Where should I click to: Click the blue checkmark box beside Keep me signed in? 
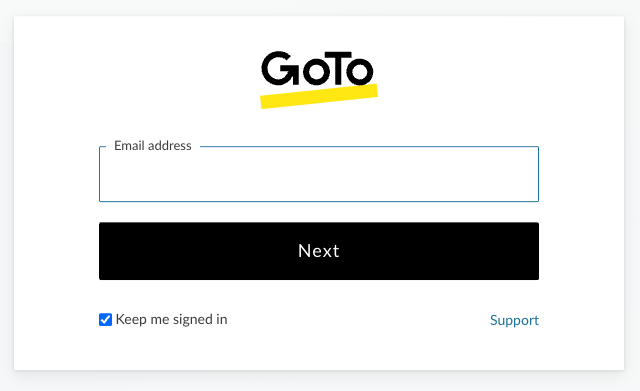pos(105,319)
